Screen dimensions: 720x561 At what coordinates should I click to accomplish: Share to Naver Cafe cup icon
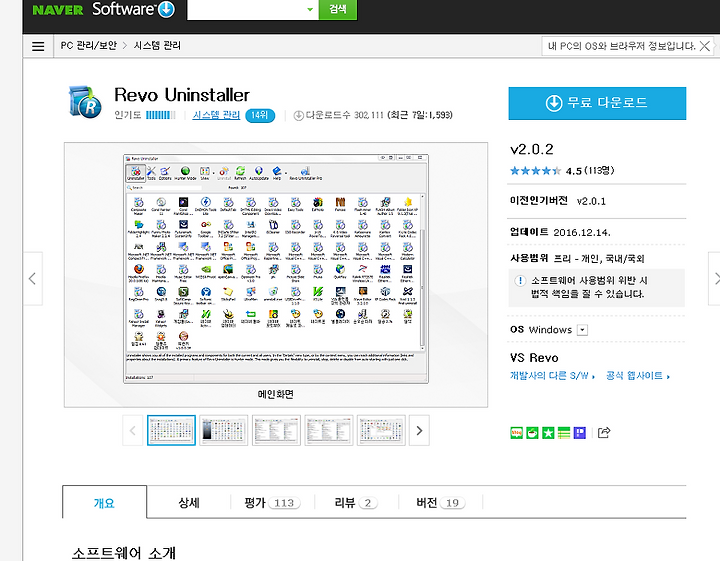(x=532, y=432)
